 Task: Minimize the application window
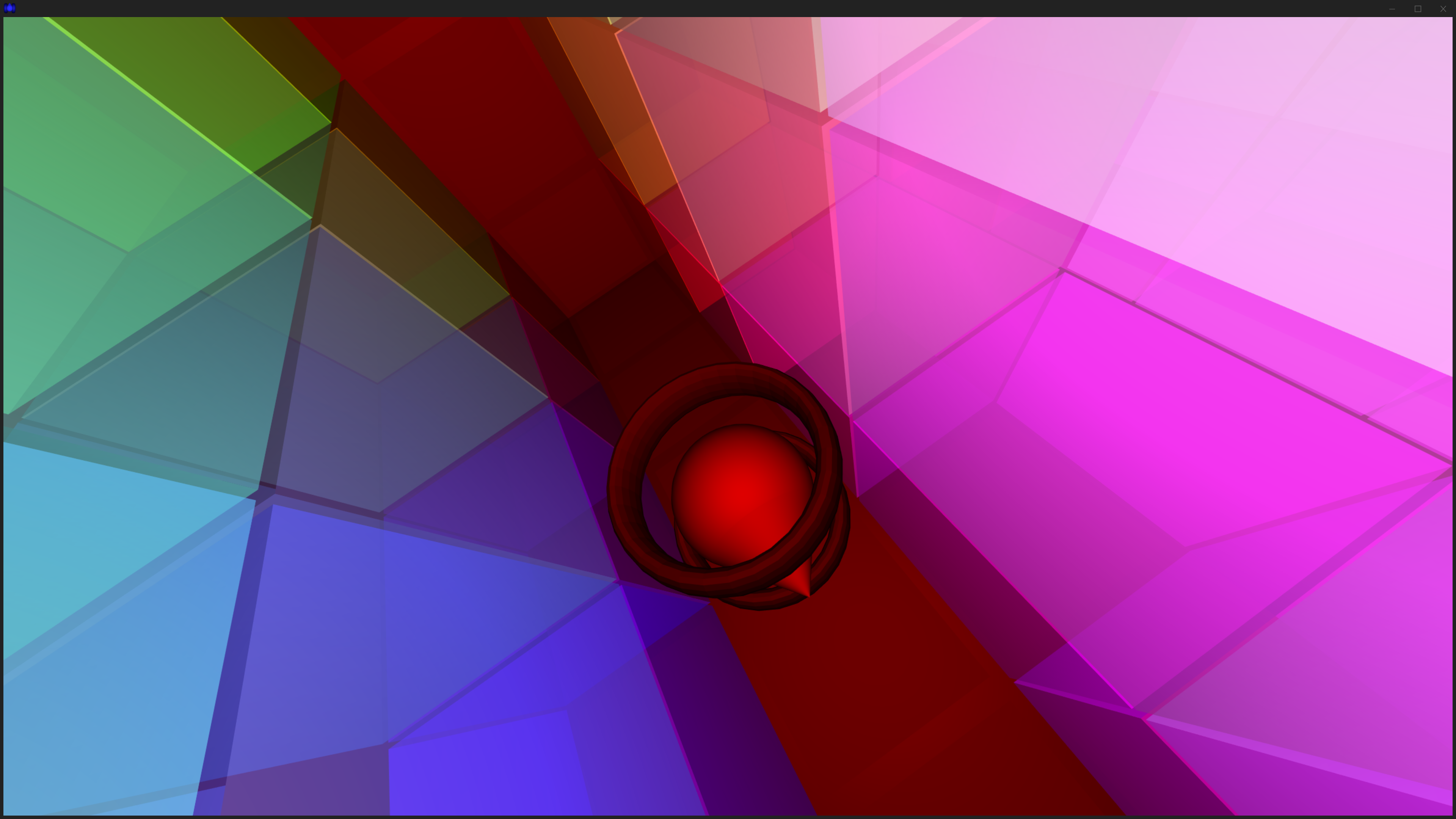point(1392,8)
